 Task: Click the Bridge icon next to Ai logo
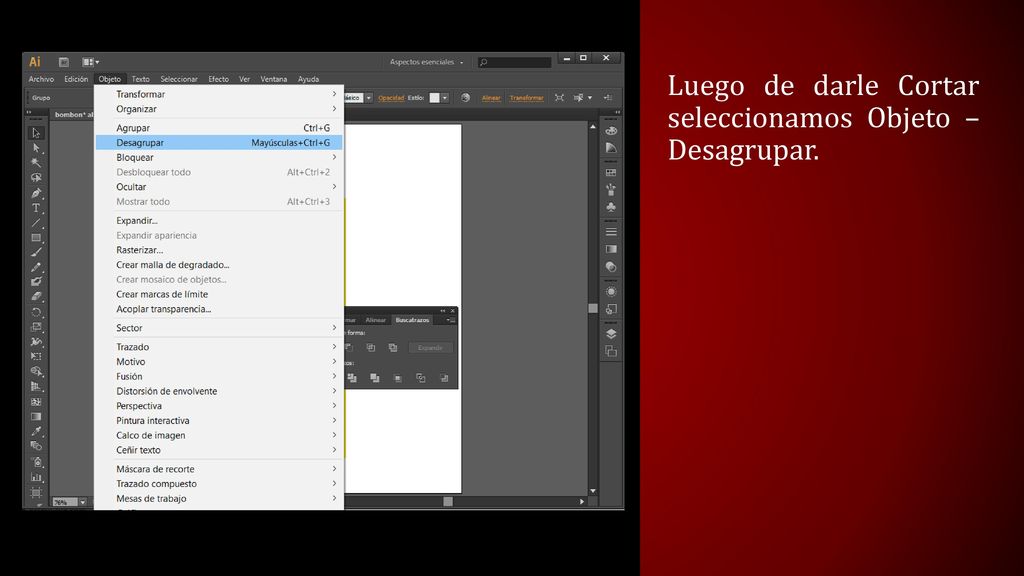coord(63,62)
